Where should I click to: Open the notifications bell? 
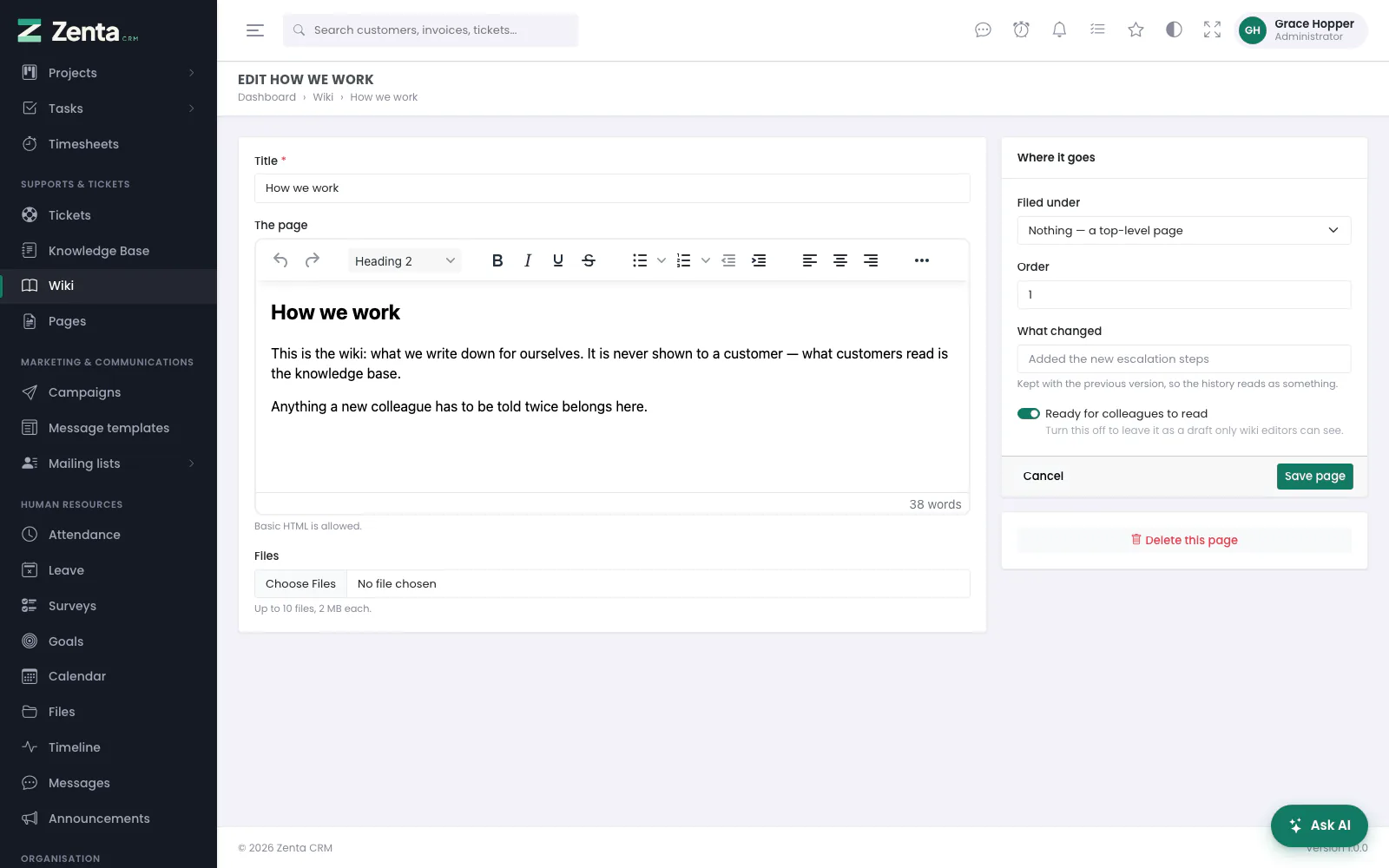coord(1059,30)
